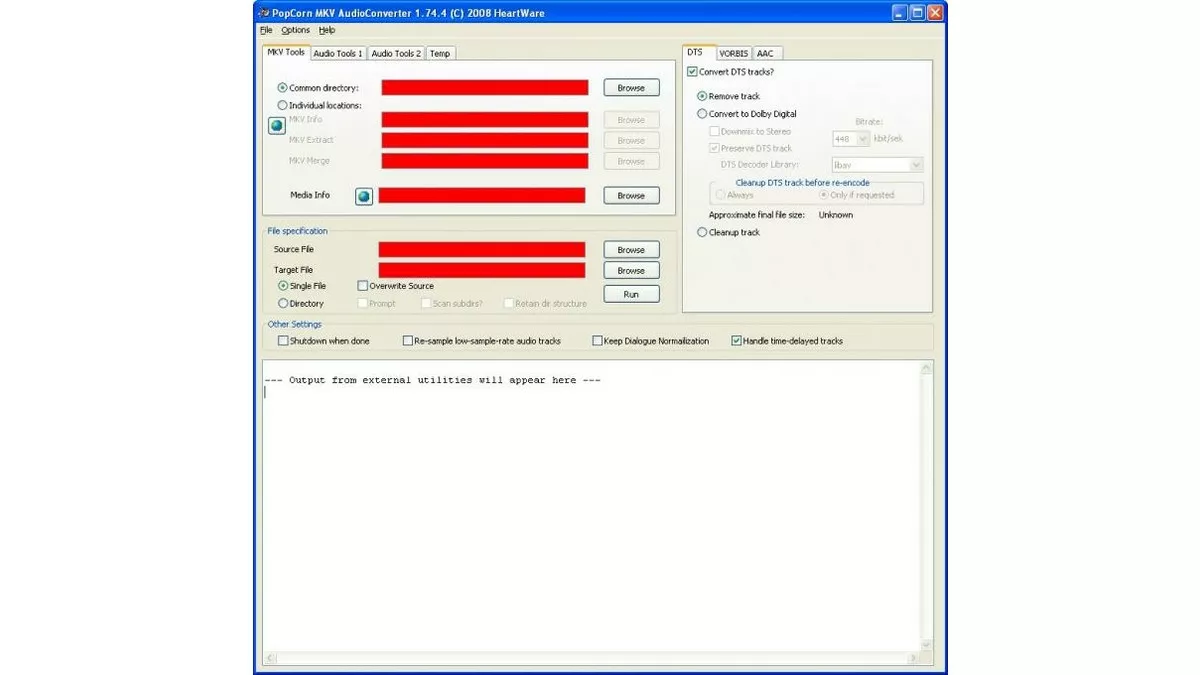The width and height of the screenshot is (1200, 675).
Task: Check Keep Dialogue Normalization
Action: (x=596, y=340)
